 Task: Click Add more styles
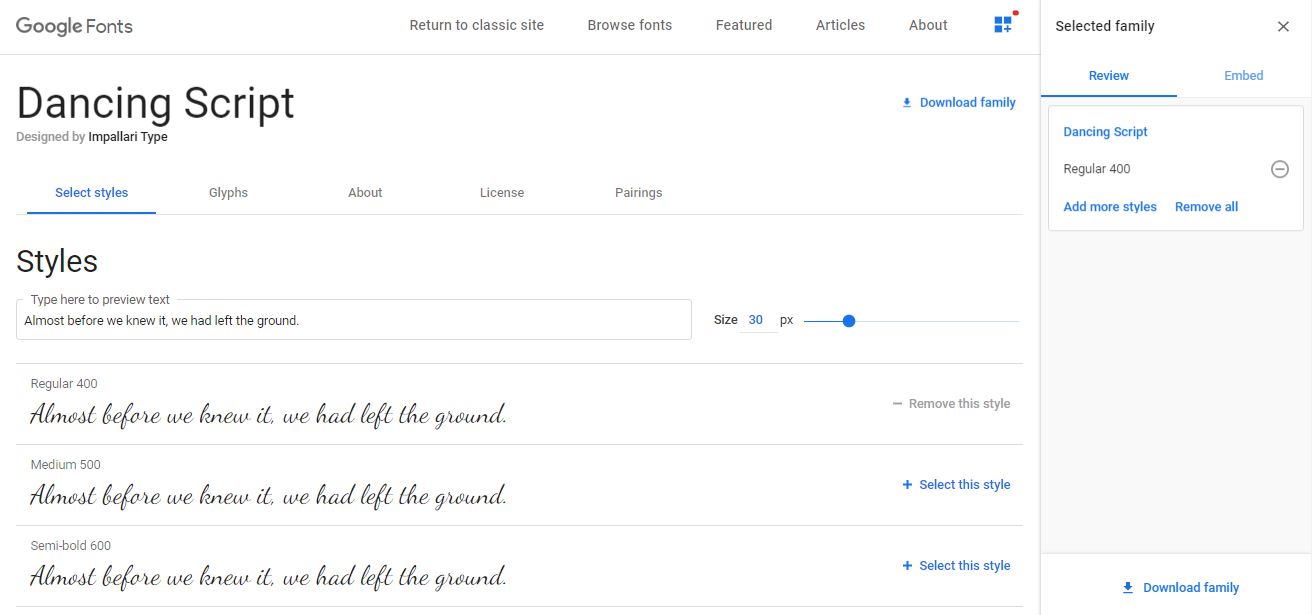pyautogui.click(x=1110, y=207)
